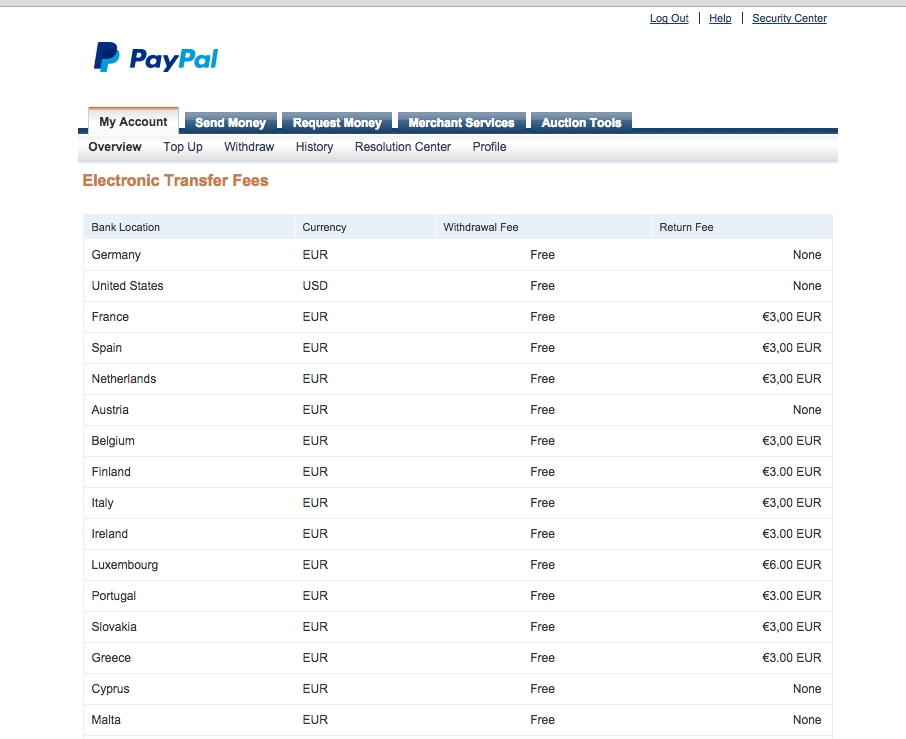Open the History submenu item

(x=314, y=147)
